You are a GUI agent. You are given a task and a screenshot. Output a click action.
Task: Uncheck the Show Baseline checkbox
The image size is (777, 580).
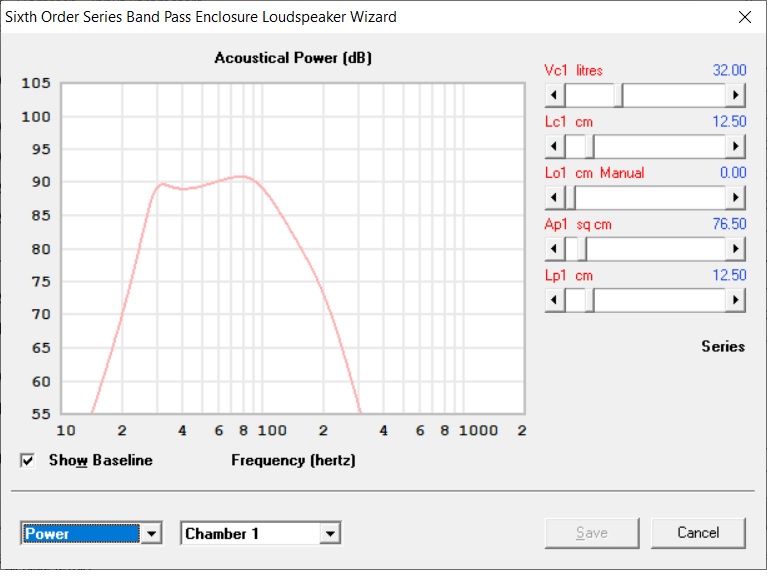[x=28, y=461]
